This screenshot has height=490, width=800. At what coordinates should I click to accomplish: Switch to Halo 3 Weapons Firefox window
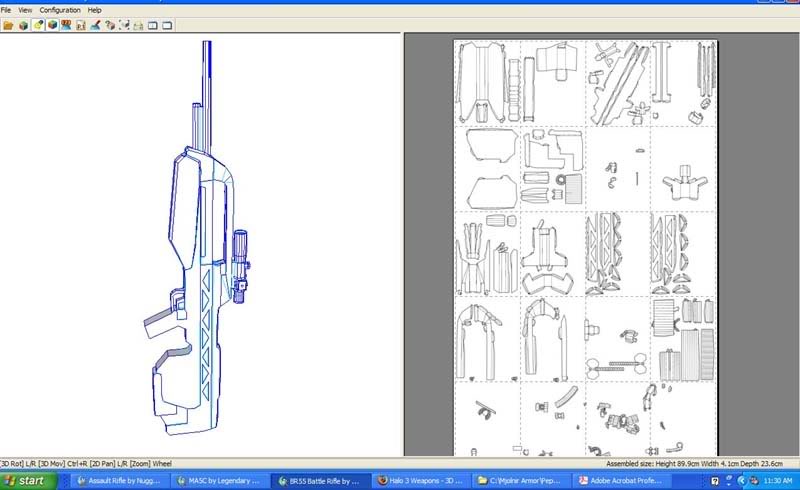coord(420,481)
